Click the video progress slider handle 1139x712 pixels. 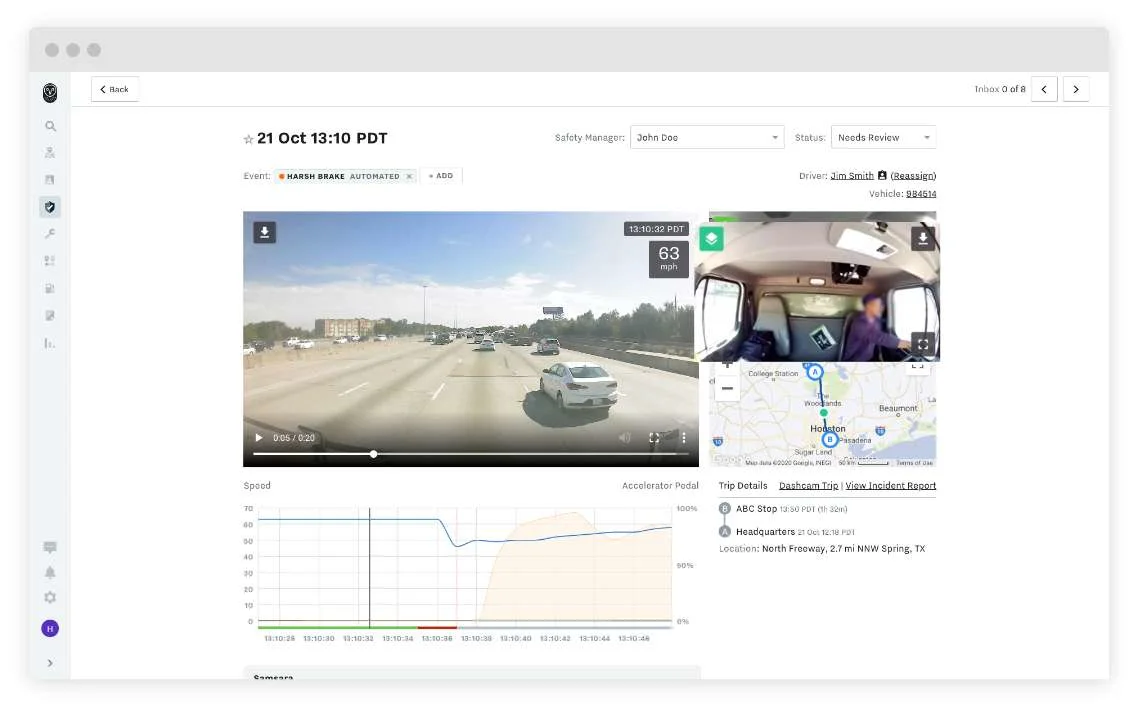374,454
